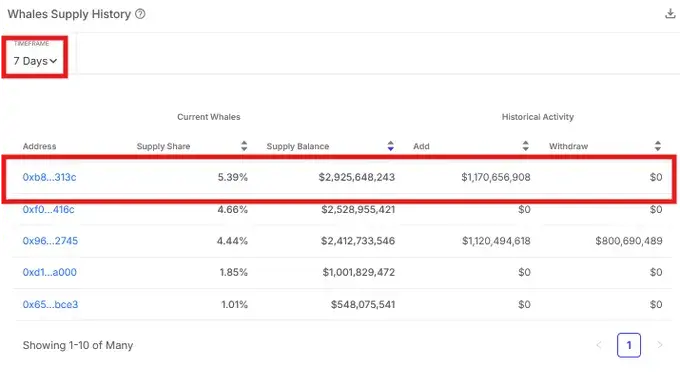Go to the previous page arrow
This screenshot has width=680, height=387.
pos(599,345)
